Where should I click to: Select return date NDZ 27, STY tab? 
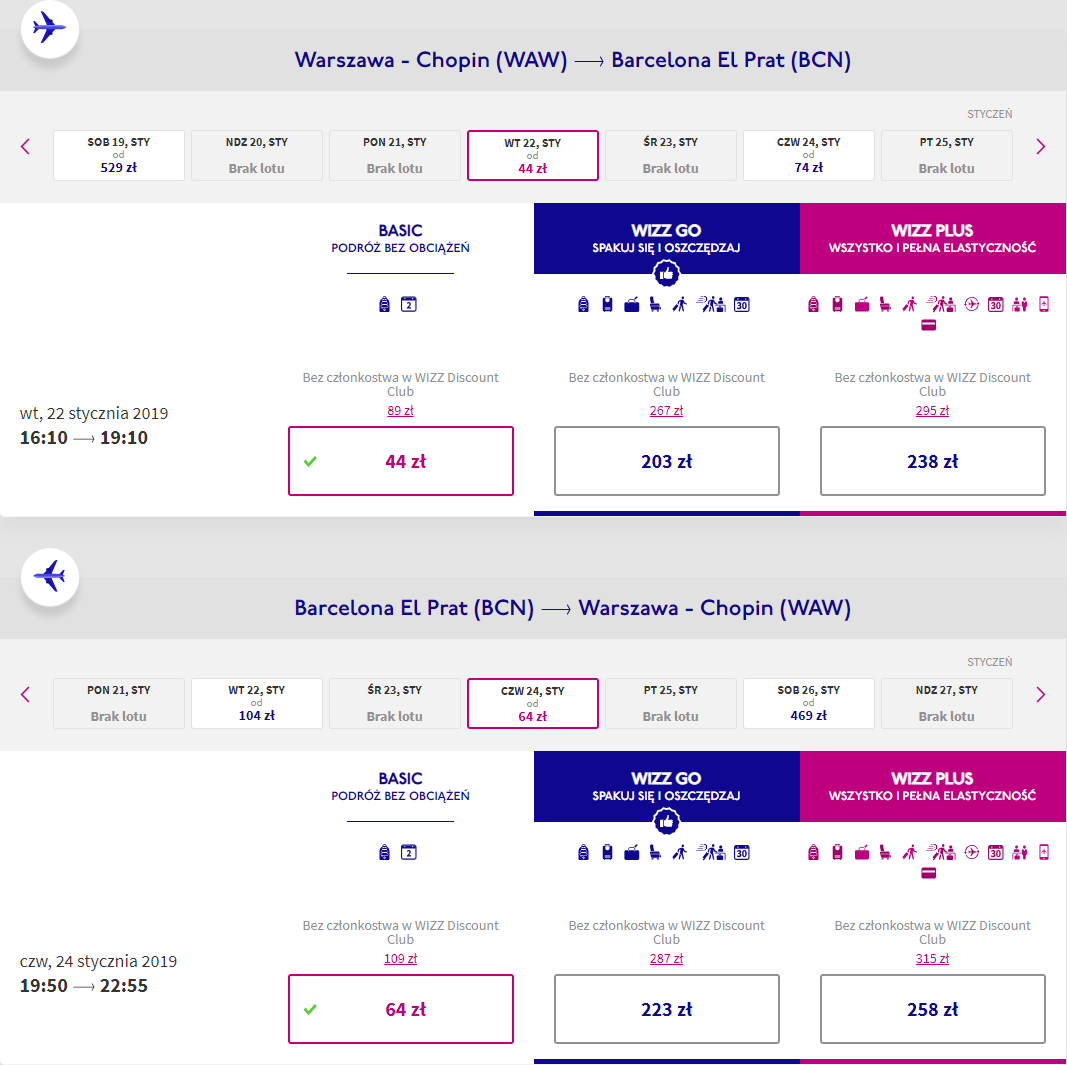pos(947,703)
